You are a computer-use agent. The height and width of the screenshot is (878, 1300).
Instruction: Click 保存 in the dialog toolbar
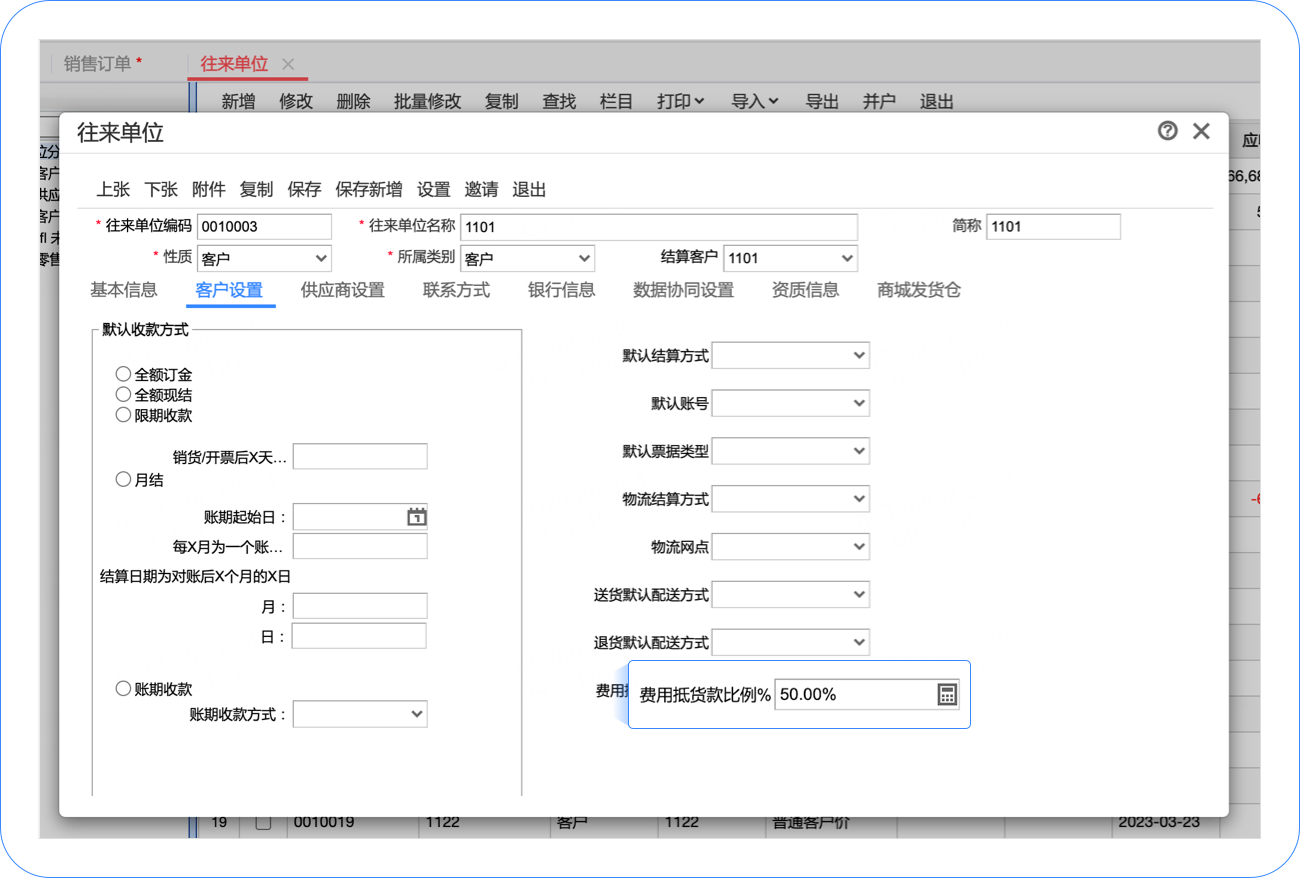pyautogui.click(x=304, y=190)
